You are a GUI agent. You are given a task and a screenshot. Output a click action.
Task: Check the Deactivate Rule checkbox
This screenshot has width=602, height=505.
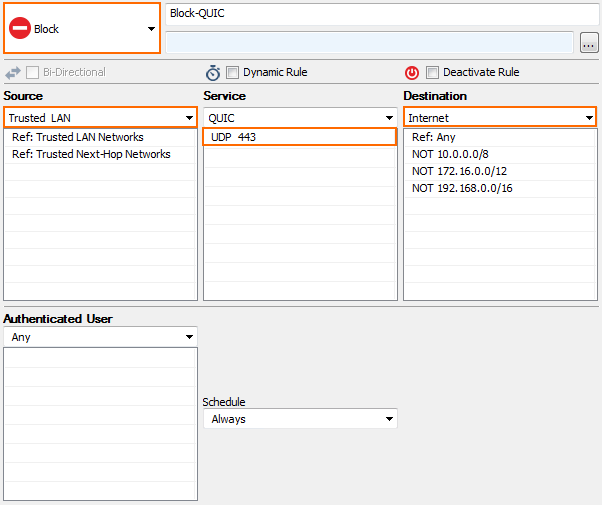click(432, 72)
